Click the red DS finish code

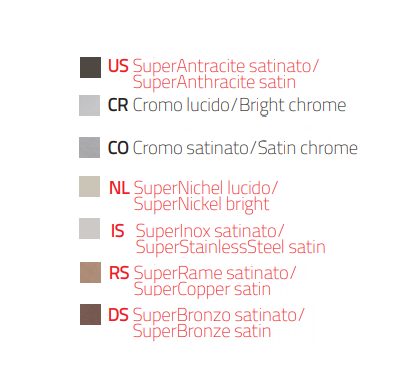click(118, 315)
